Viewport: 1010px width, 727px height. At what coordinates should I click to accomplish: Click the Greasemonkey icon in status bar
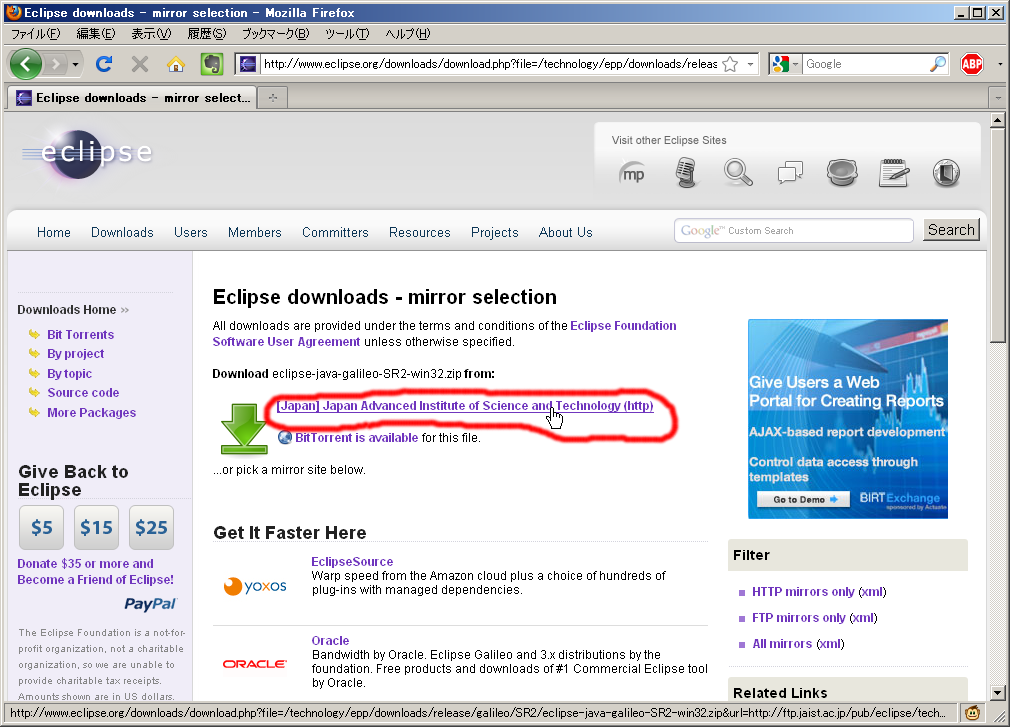point(973,713)
